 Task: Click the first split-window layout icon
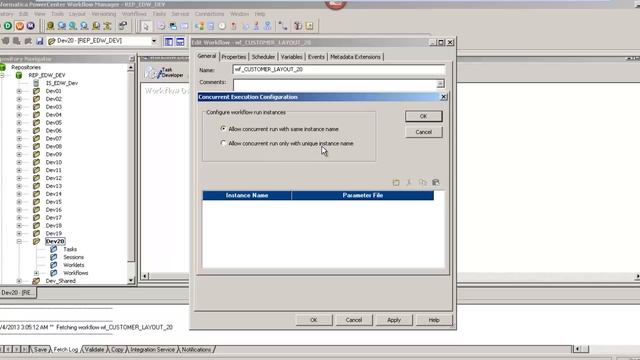coord(169,41)
